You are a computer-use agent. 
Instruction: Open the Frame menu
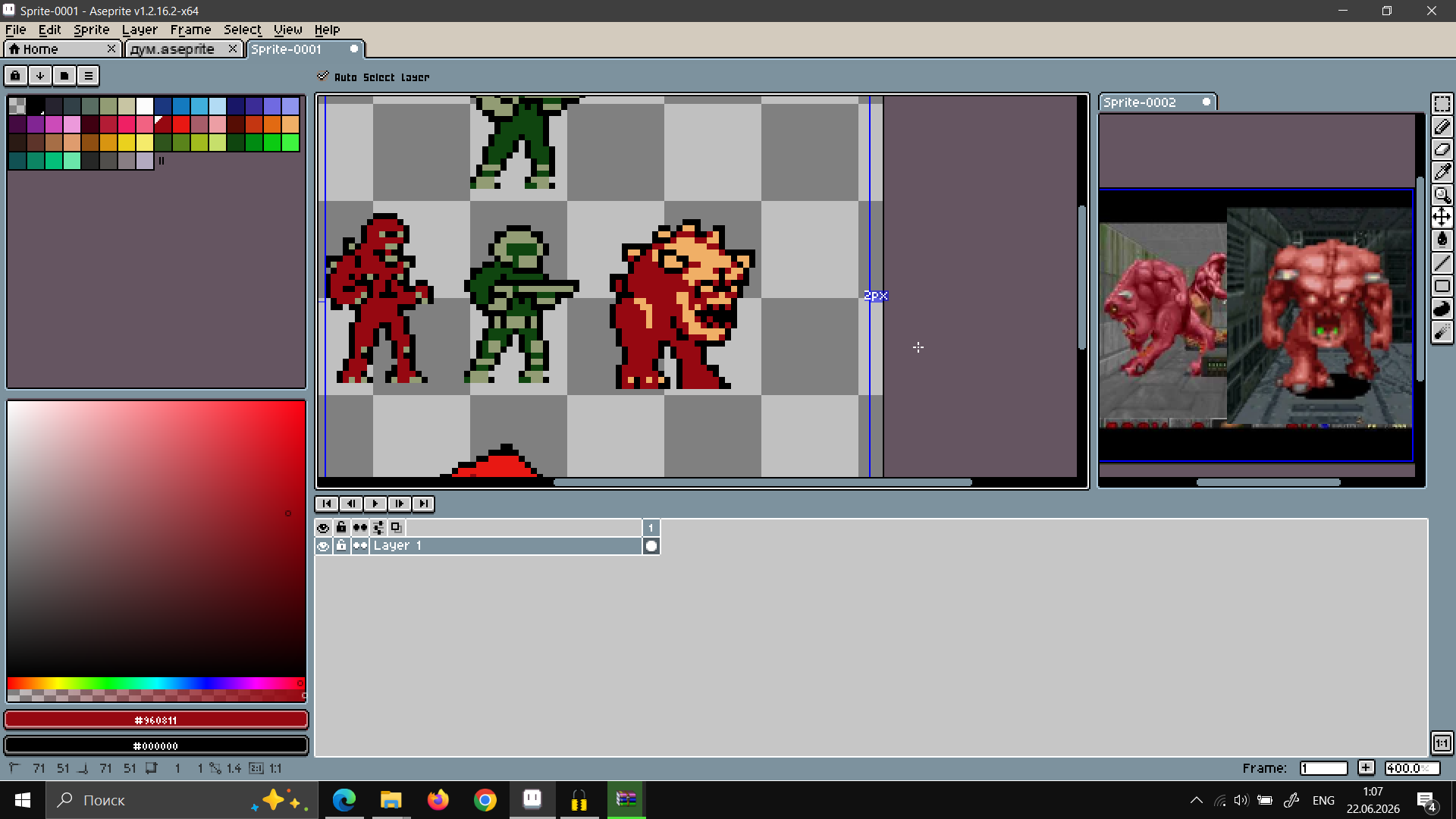pyautogui.click(x=190, y=30)
